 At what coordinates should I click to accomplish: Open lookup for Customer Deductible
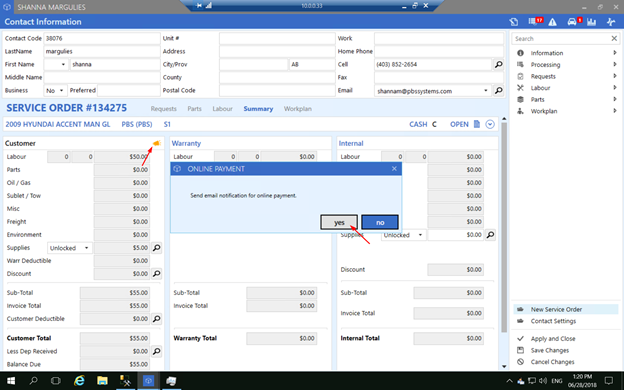tap(157, 318)
